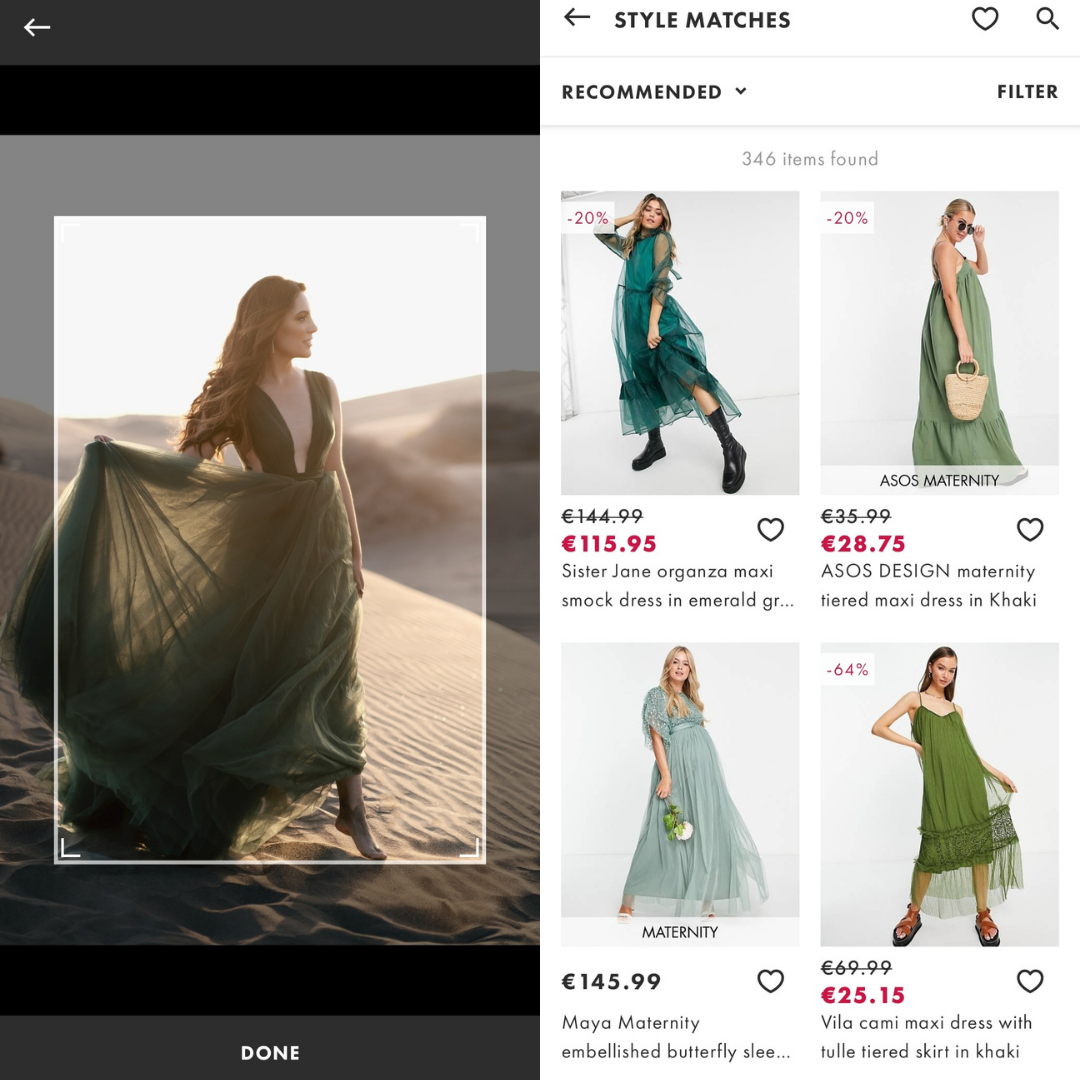This screenshot has height=1080, width=1080.
Task: Expand the sort options chevron
Action: point(740,91)
